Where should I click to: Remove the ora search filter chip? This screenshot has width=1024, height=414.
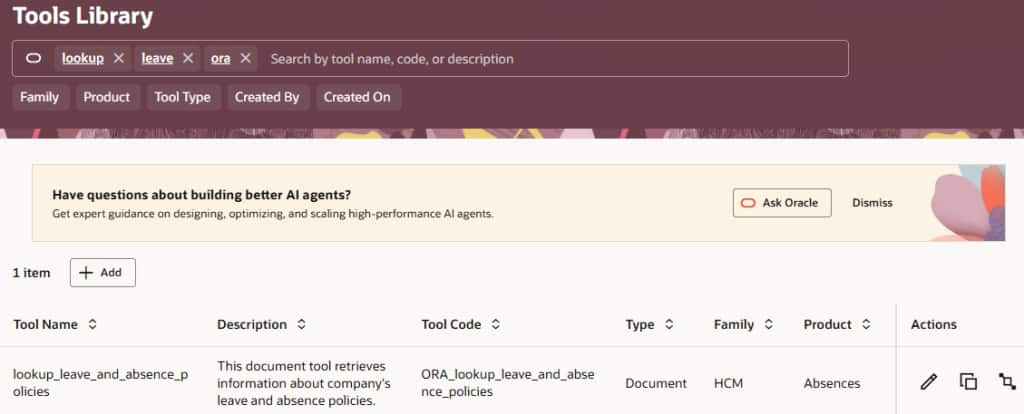(x=245, y=59)
